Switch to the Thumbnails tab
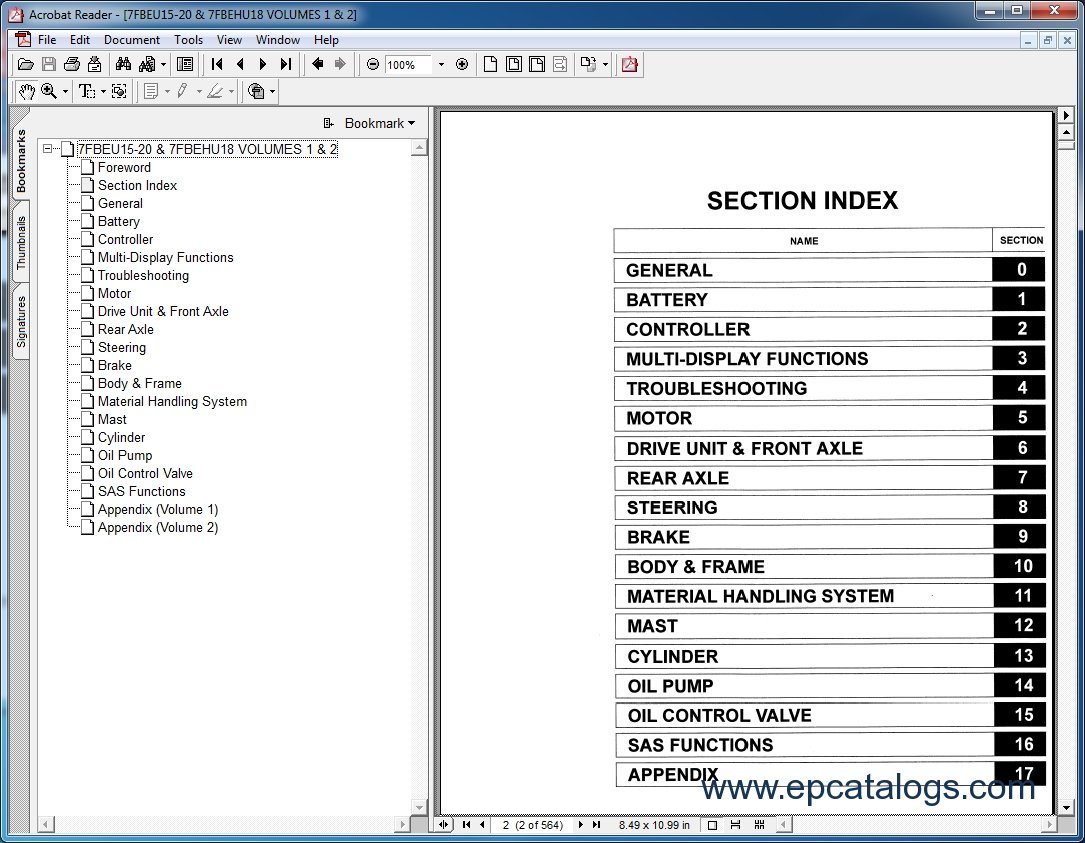This screenshot has width=1085, height=843. click(20, 242)
